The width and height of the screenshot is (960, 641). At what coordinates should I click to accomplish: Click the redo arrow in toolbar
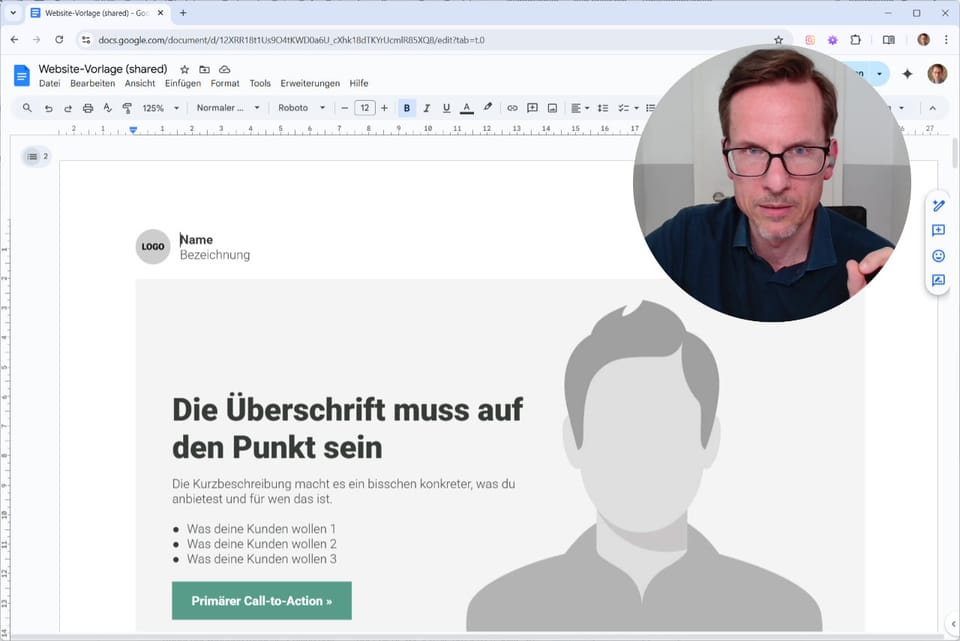click(x=68, y=108)
